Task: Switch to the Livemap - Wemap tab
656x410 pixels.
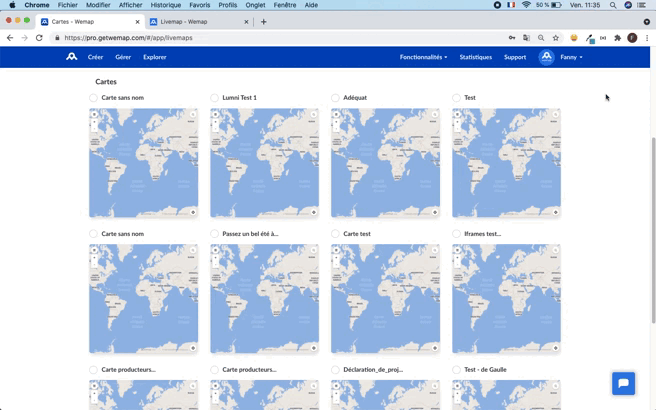Action: pyautogui.click(x=199, y=22)
